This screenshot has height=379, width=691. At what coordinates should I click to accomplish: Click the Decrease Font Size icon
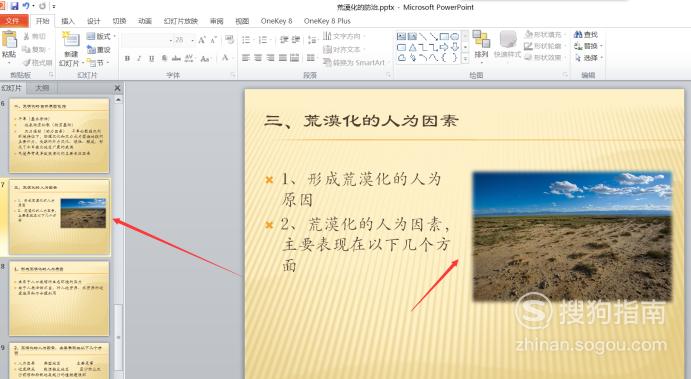click(213, 40)
